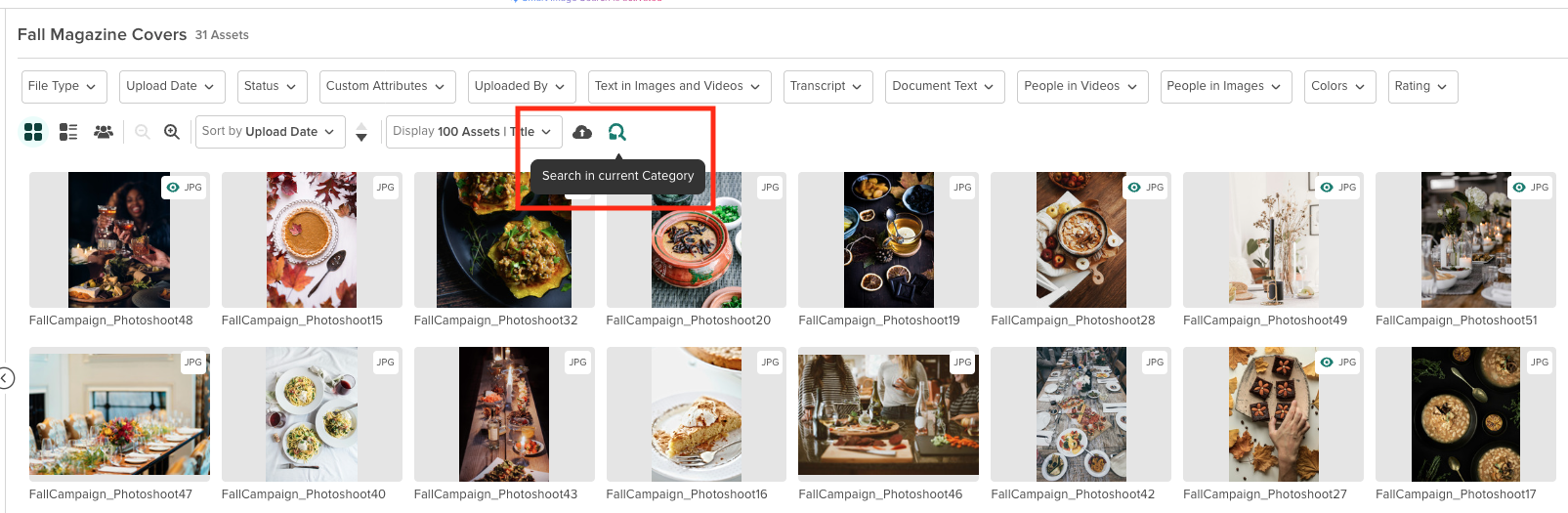
Task: Open thumbnail FallCampaign_Photoshoot27
Action: pos(1273,414)
